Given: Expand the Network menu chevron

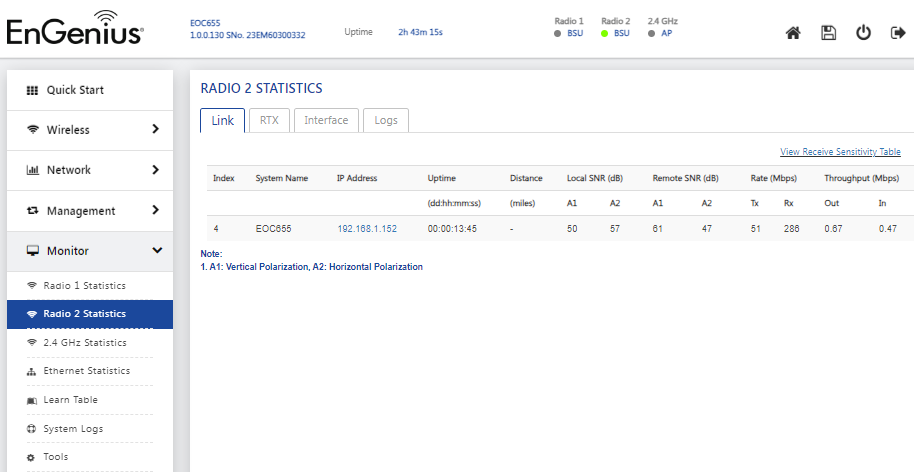Looking at the screenshot, I should tap(156, 170).
